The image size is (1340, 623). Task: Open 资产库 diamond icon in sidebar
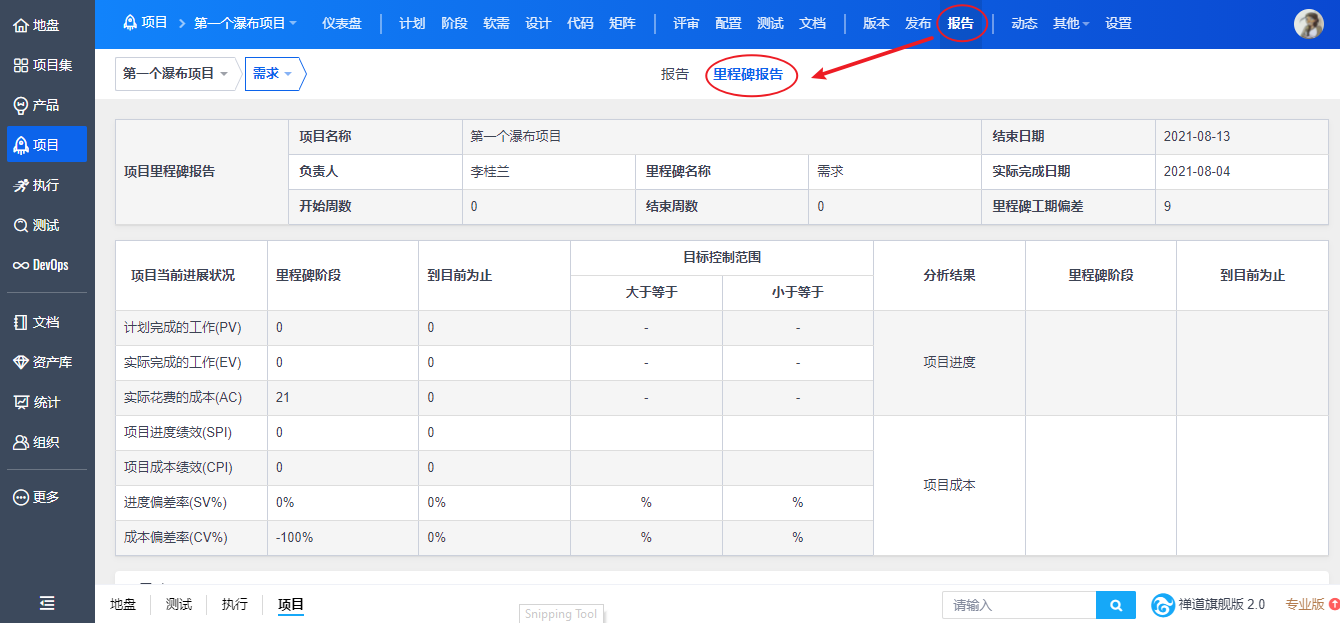point(20,362)
